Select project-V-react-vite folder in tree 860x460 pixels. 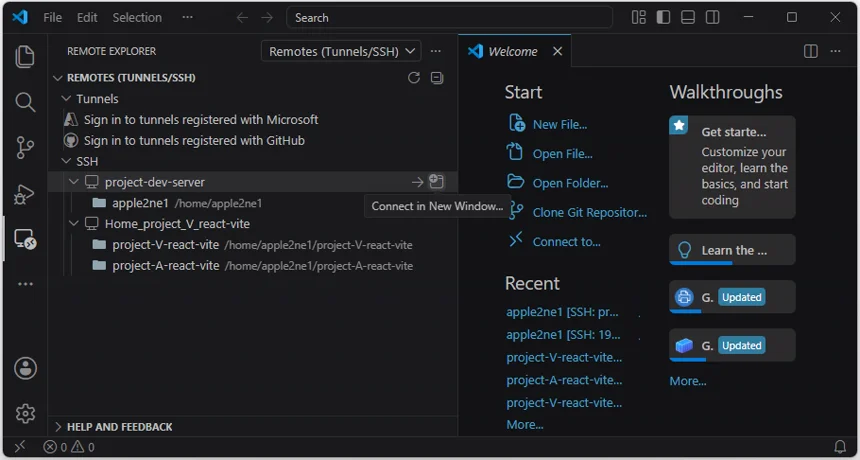click(165, 245)
